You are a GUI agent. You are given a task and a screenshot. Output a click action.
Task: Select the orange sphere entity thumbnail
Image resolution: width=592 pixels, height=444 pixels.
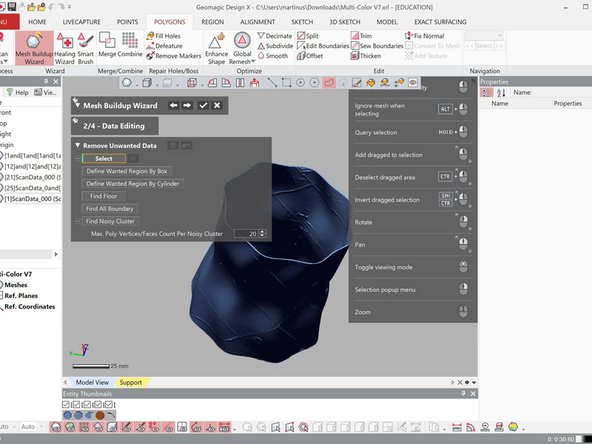pos(100,415)
